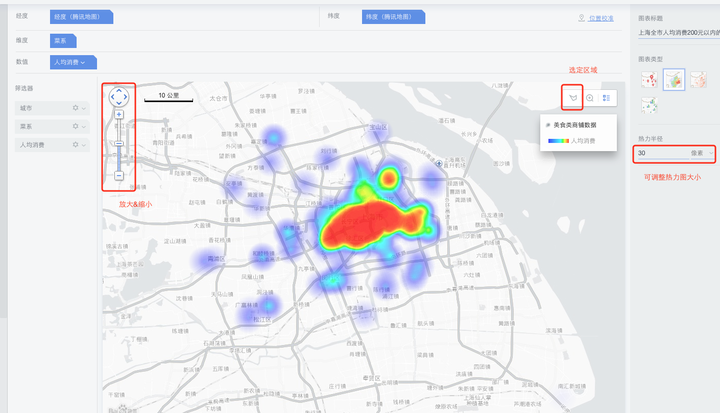The height and width of the screenshot is (413, 720).
Task: Open settings gear for 人均消费 filter
Action: click(x=75, y=145)
